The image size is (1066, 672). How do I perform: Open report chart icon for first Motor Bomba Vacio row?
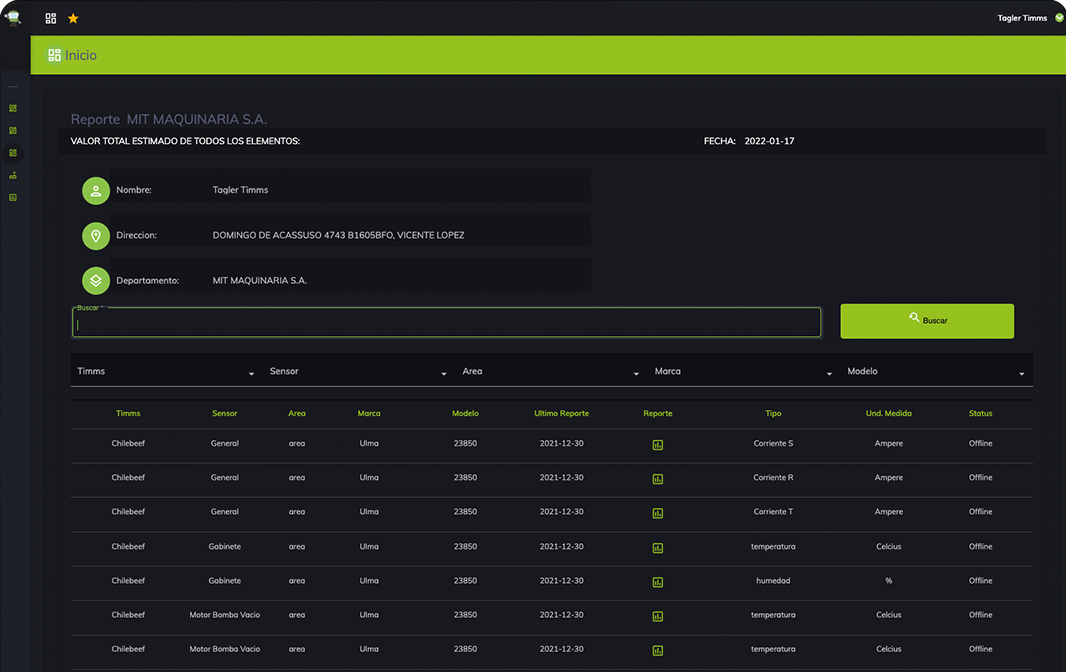click(x=657, y=616)
